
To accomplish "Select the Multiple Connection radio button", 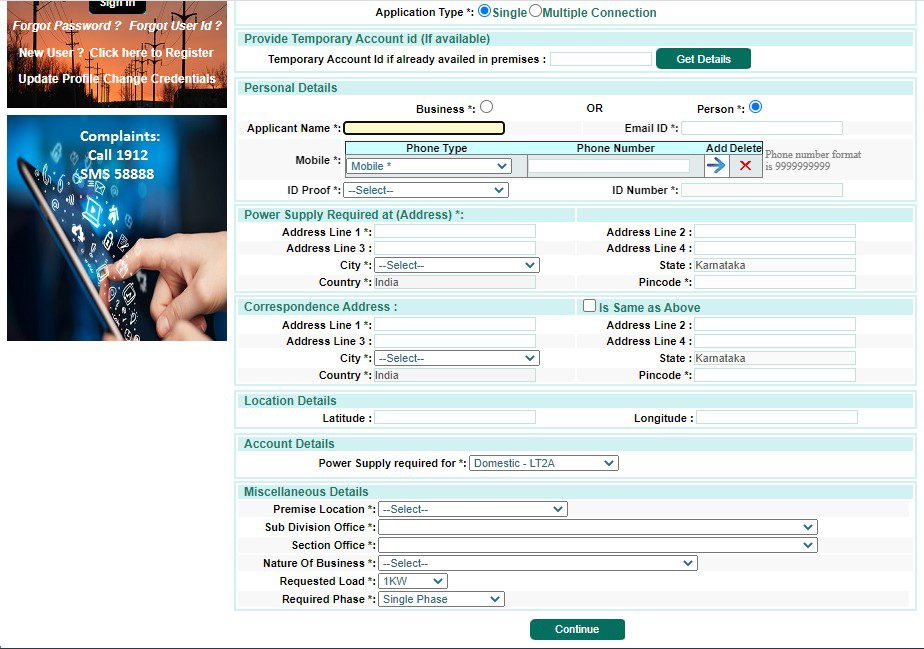I will pyautogui.click(x=536, y=12).
